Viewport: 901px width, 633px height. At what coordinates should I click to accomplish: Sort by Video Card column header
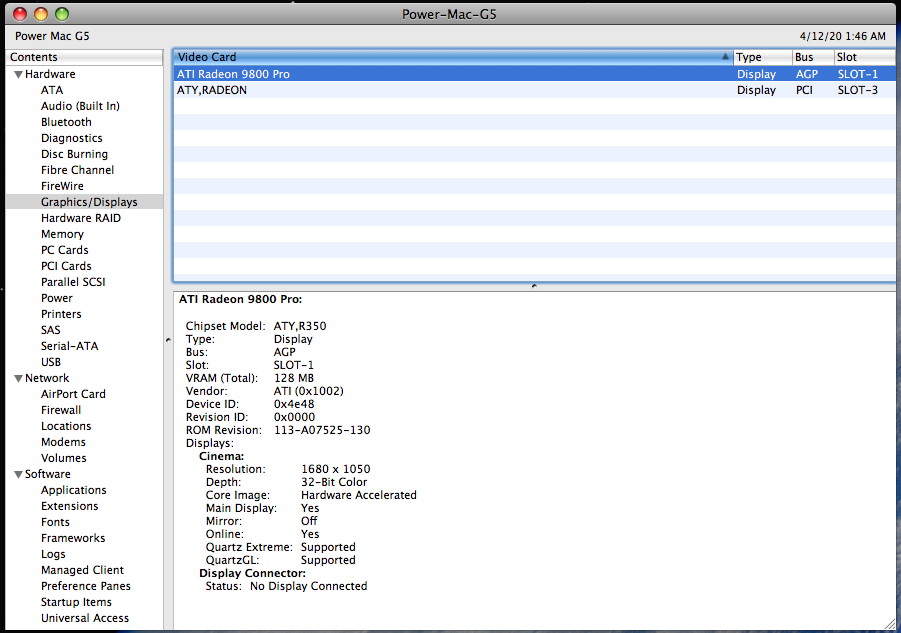(x=453, y=57)
